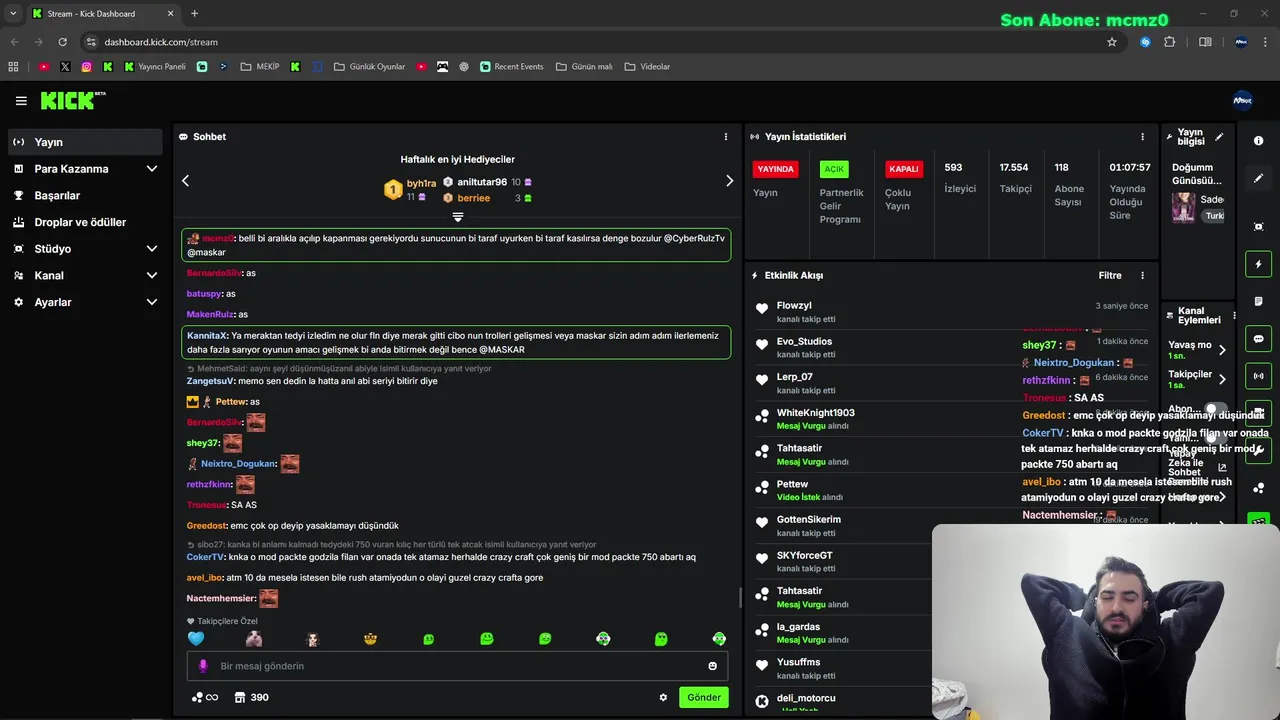This screenshot has width=1280, height=720.
Task: Open the Sohbet panel options menu
Action: click(x=726, y=137)
